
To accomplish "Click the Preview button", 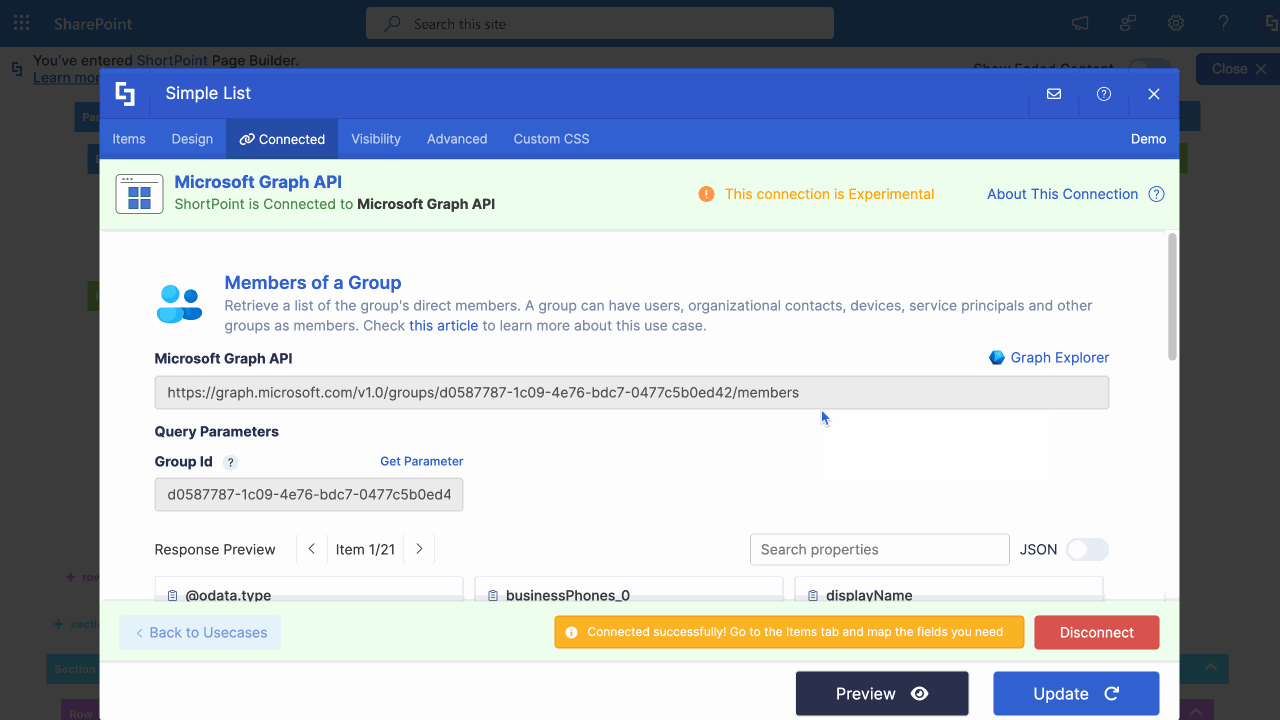I will [882, 694].
